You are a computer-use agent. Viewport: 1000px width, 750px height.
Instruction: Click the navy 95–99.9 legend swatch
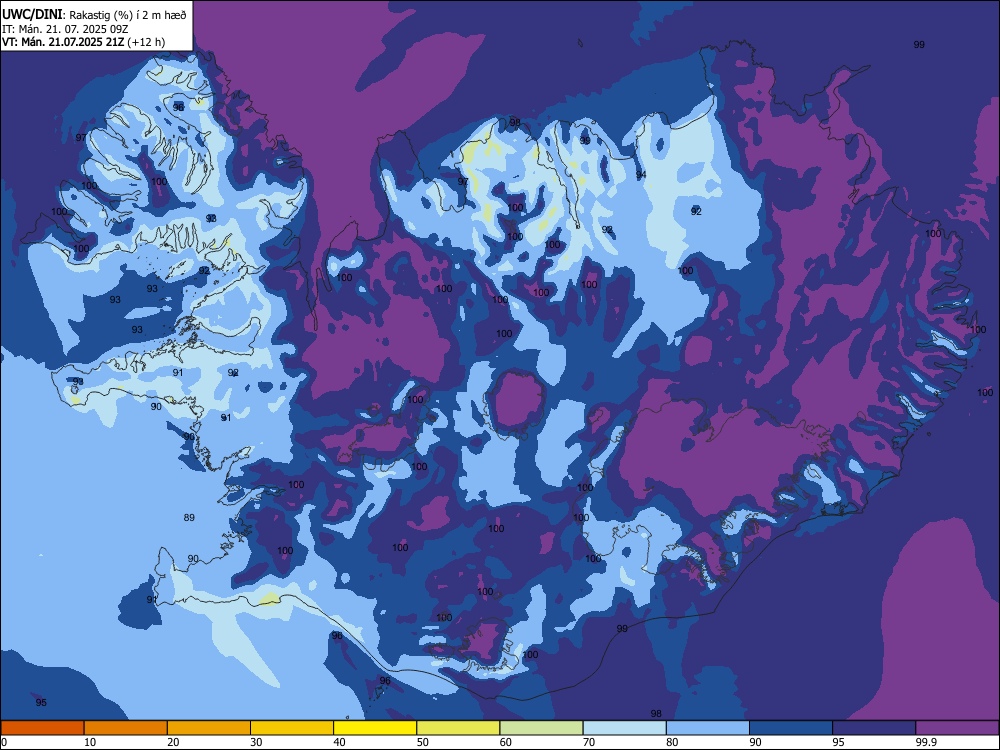874,728
